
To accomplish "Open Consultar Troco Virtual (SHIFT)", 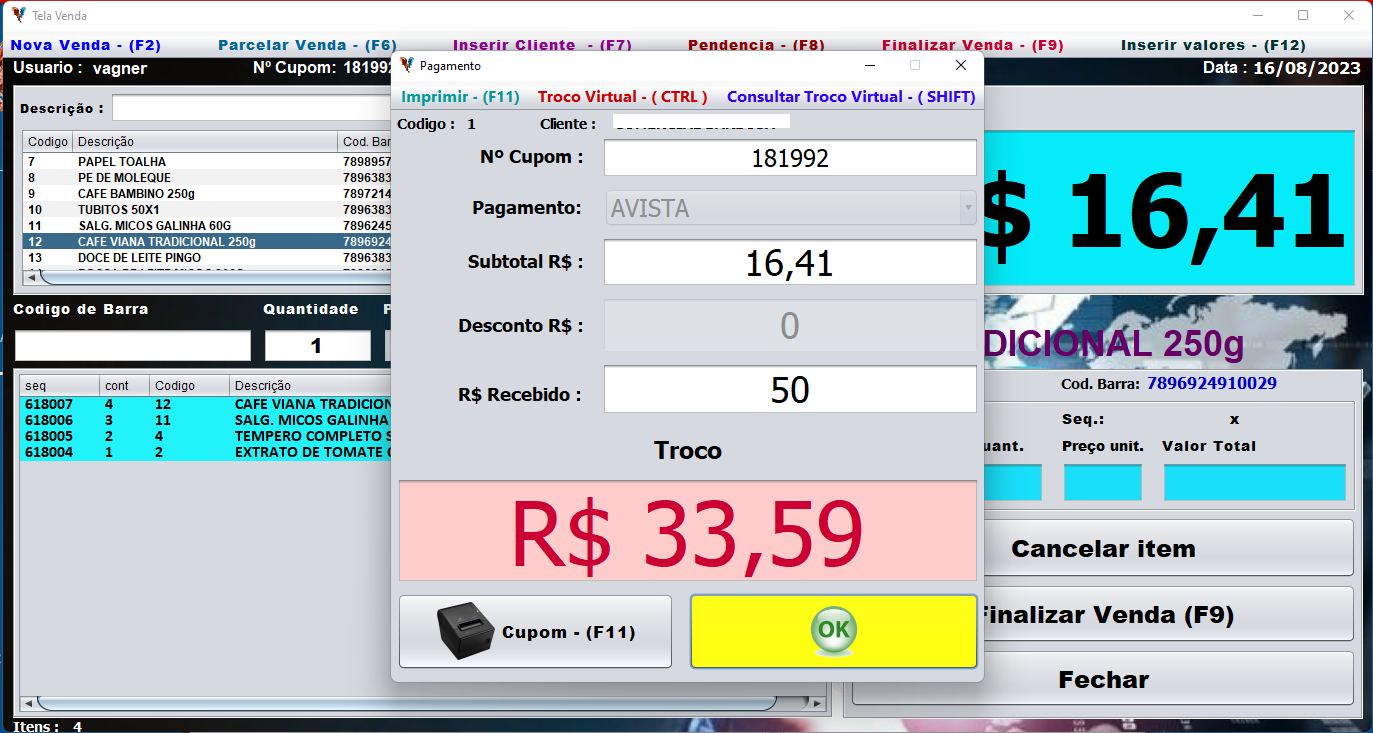I will [850, 97].
